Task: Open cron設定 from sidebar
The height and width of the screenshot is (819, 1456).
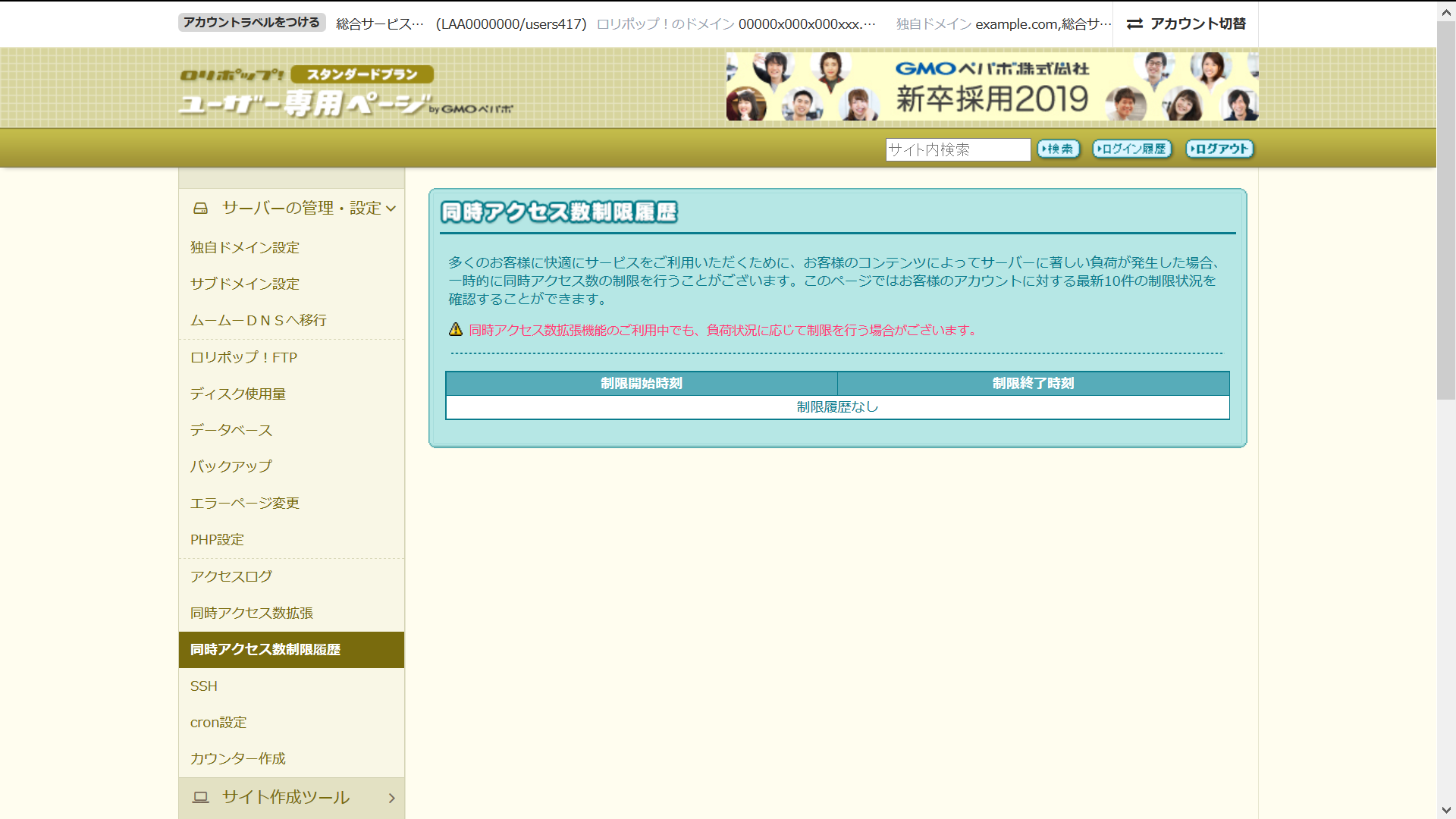Action: [x=218, y=723]
